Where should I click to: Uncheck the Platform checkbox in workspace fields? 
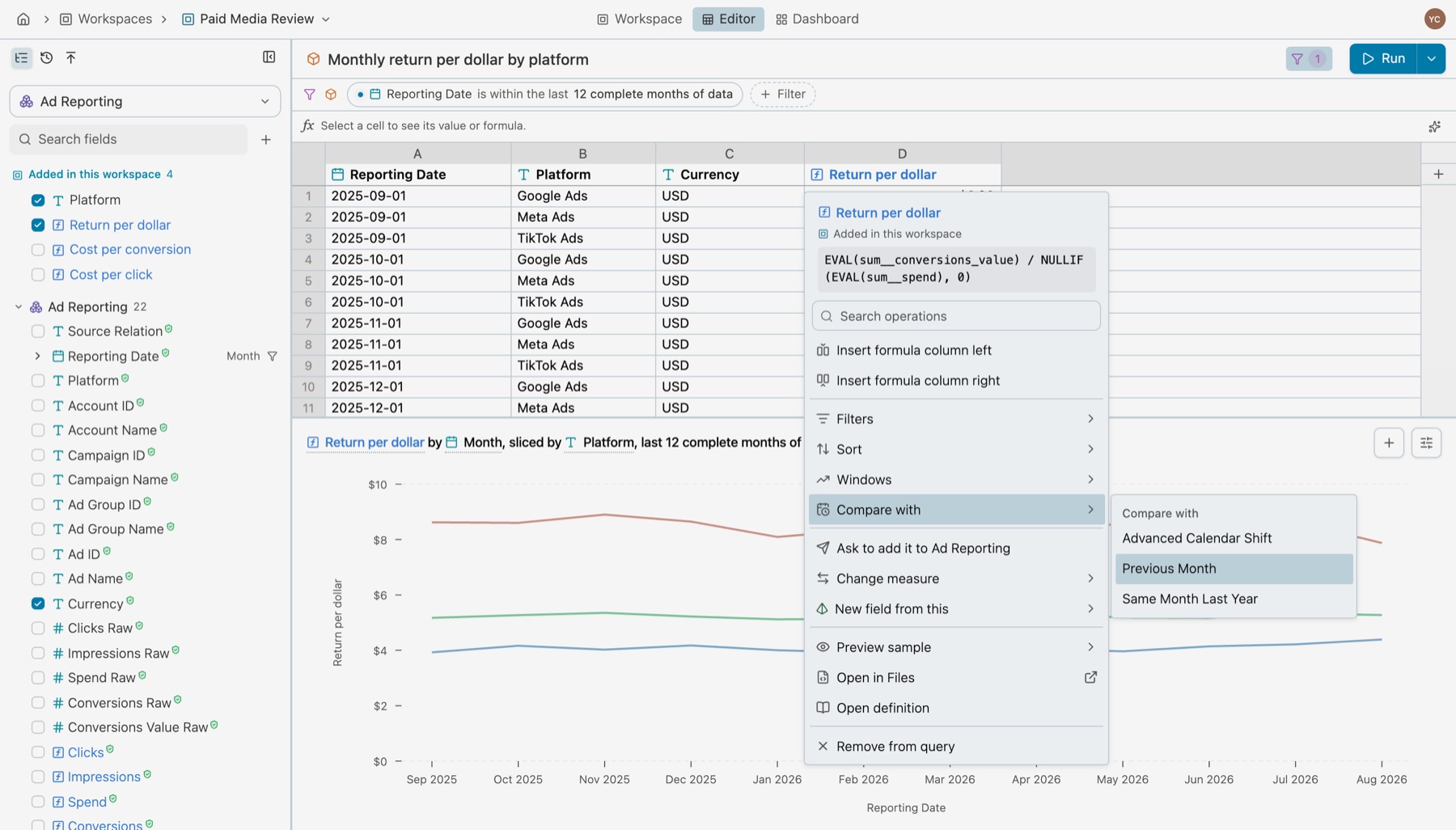pyautogui.click(x=38, y=200)
